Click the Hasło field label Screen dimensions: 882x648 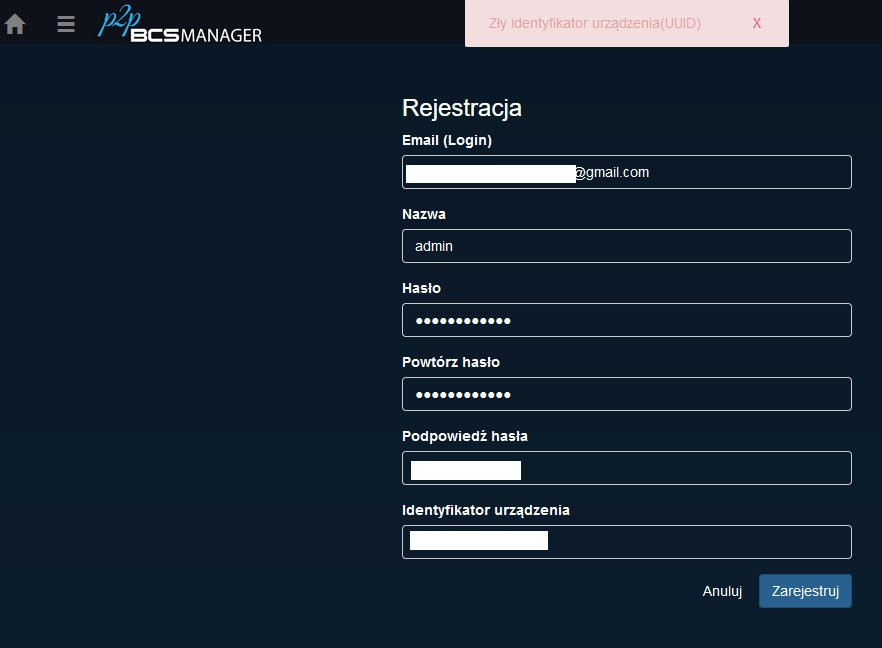422,288
